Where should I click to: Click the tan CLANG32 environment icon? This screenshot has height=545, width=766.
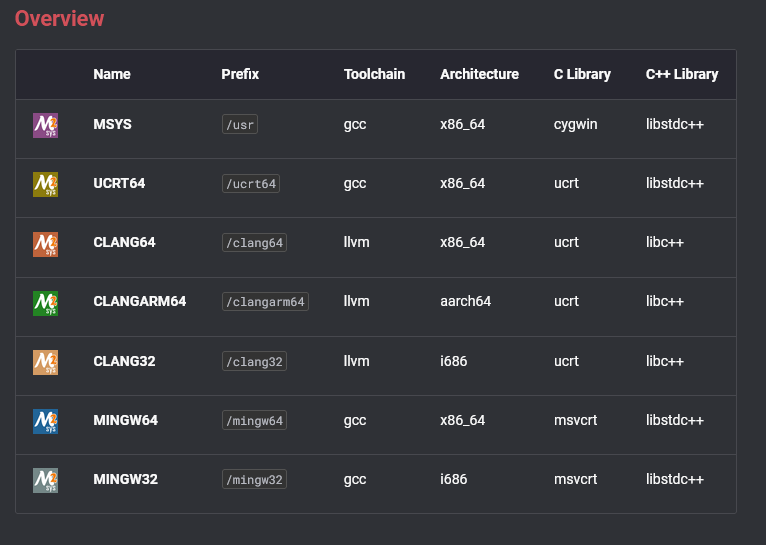click(x=45, y=362)
